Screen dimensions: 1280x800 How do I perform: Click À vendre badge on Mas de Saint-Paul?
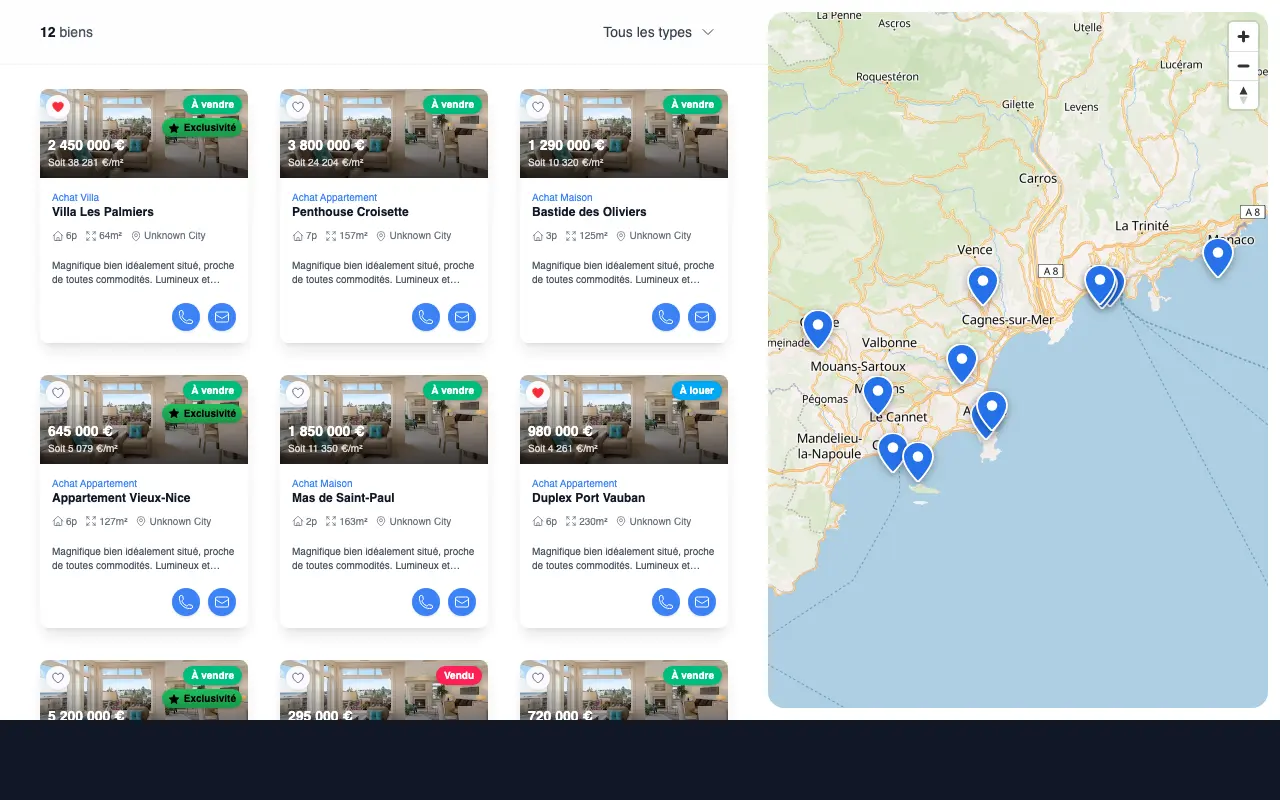tap(452, 390)
